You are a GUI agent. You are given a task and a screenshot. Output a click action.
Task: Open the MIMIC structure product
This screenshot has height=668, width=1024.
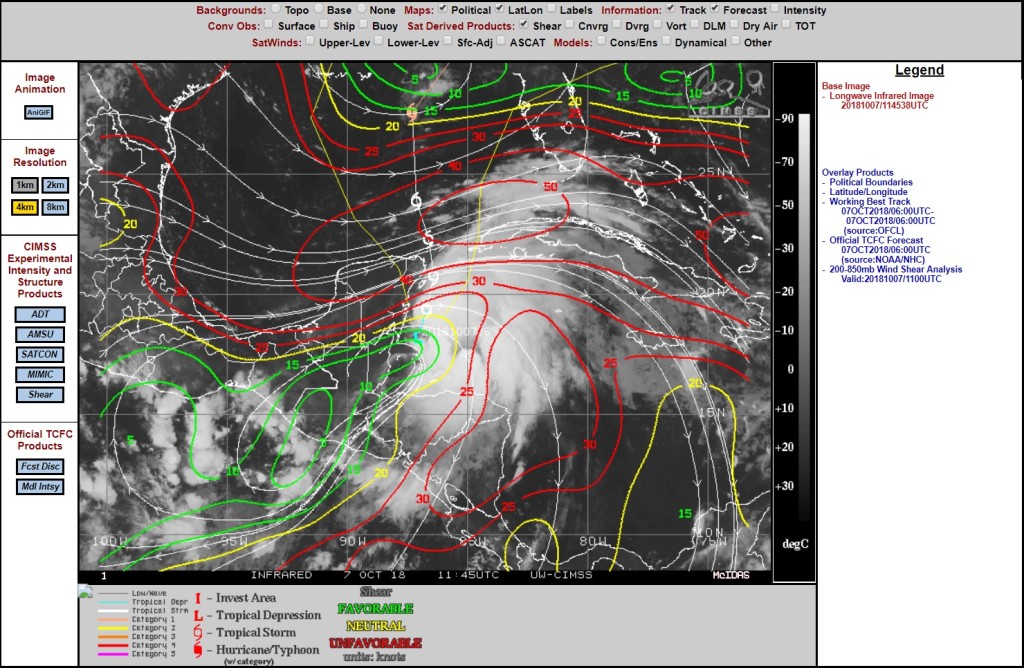point(40,374)
